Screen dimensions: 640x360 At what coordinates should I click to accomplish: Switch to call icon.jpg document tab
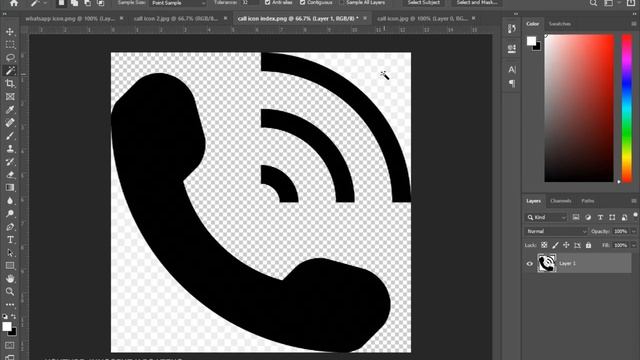(422, 18)
